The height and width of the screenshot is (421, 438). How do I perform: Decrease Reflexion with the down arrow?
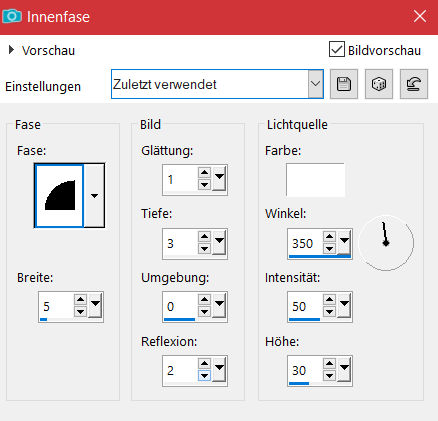tap(204, 376)
